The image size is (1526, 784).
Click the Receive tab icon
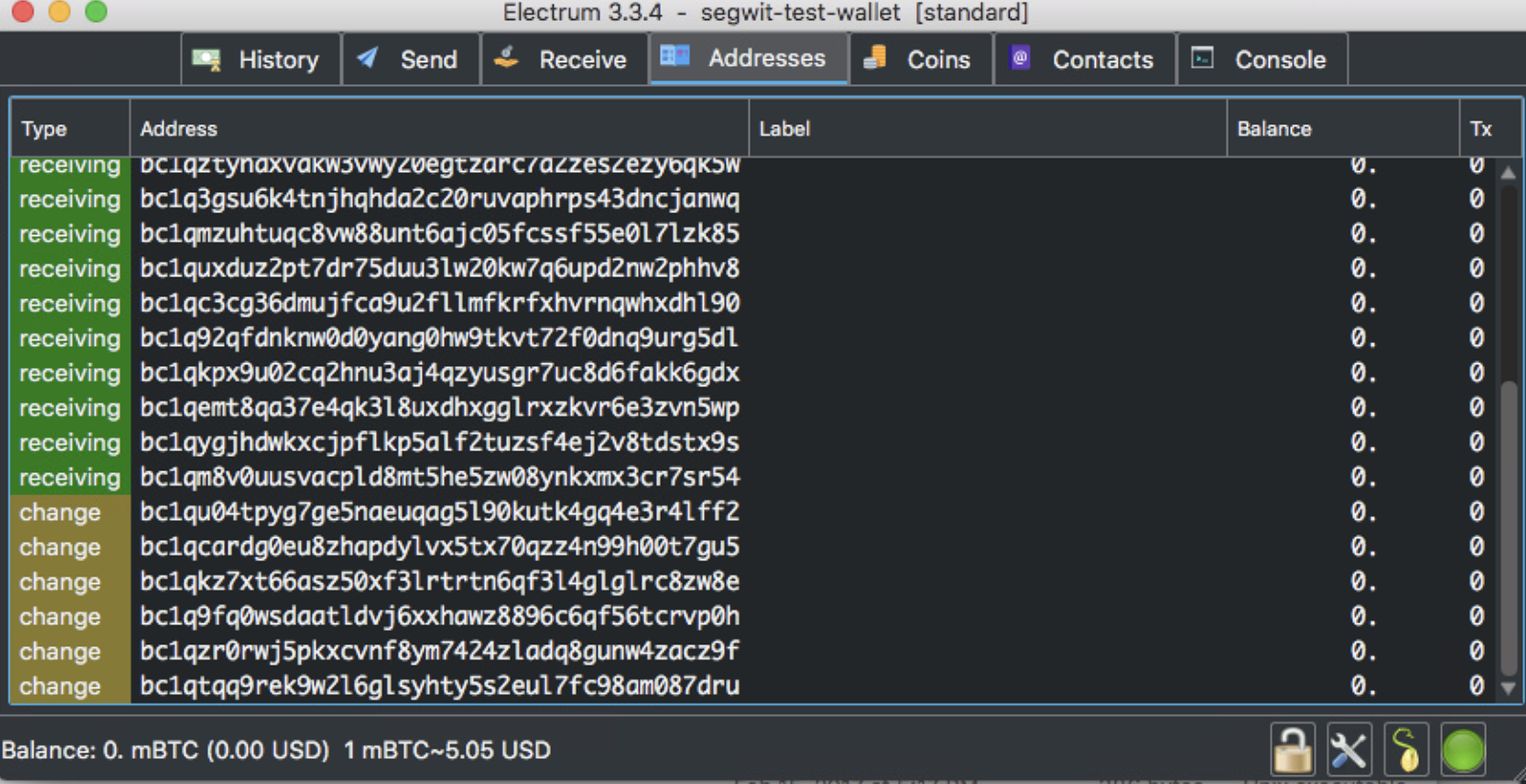click(506, 57)
